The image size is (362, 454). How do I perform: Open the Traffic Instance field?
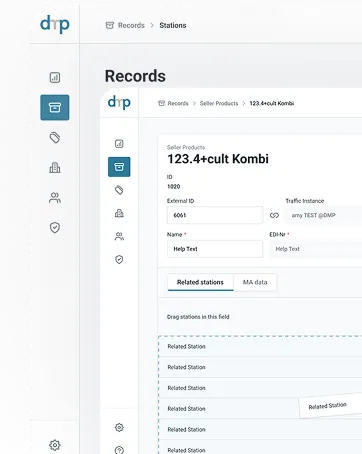pos(323,215)
